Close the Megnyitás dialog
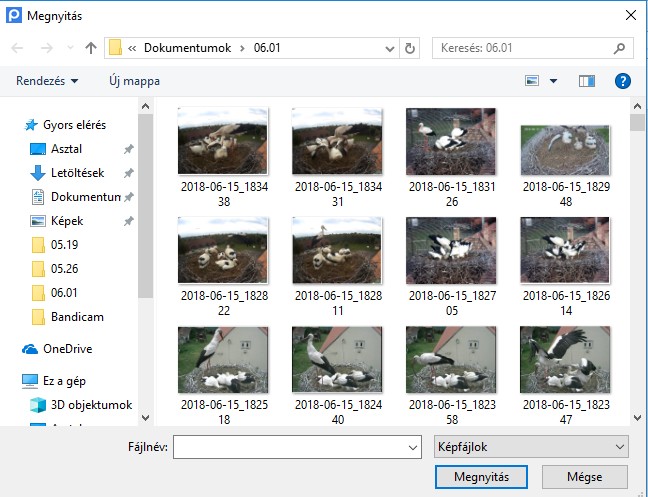This screenshot has height=497, width=648. pos(631,15)
